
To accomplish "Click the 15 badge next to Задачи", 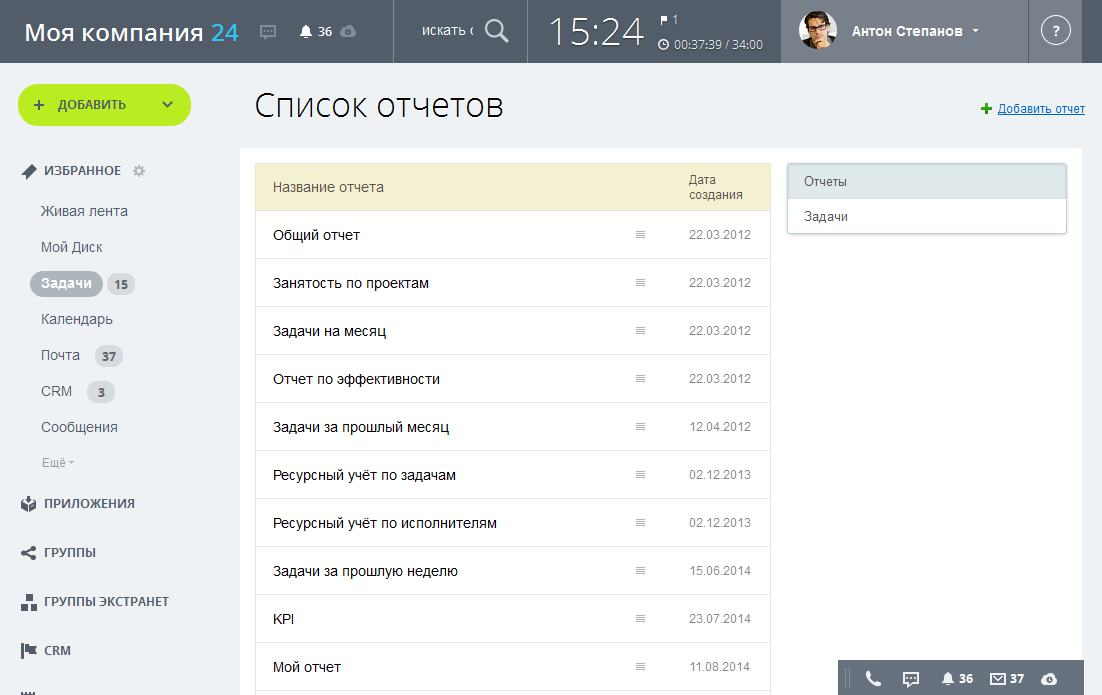I will (x=121, y=284).
